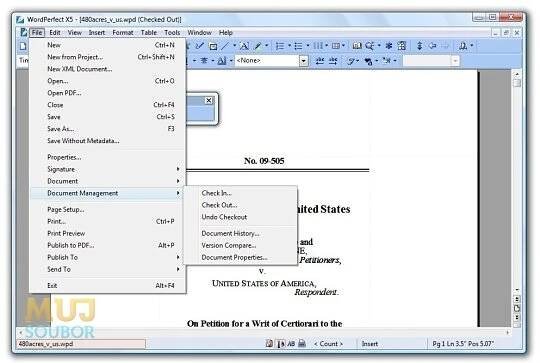Click the stamp icon at toolbar end

click(x=463, y=46)
